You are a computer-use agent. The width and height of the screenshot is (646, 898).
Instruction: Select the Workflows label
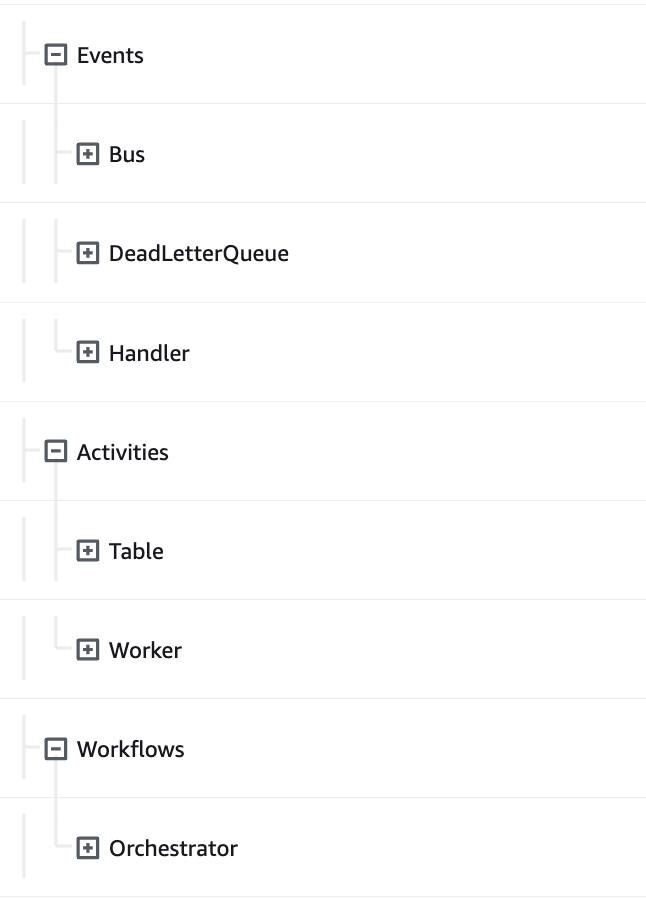(130, 749)
